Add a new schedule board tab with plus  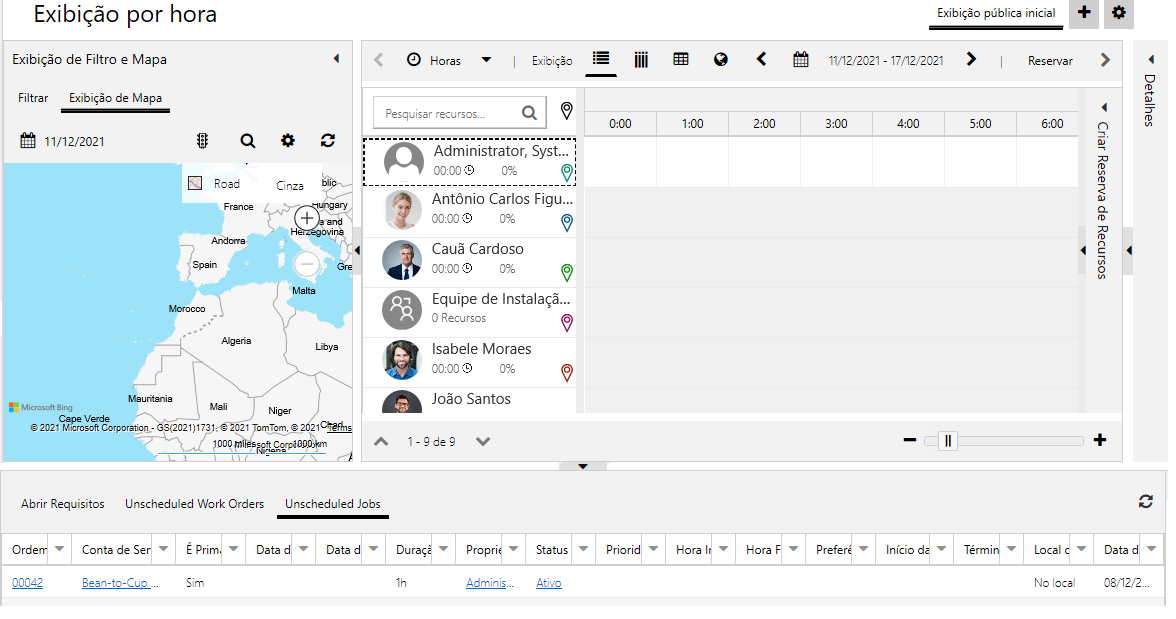pos(1084,13)
